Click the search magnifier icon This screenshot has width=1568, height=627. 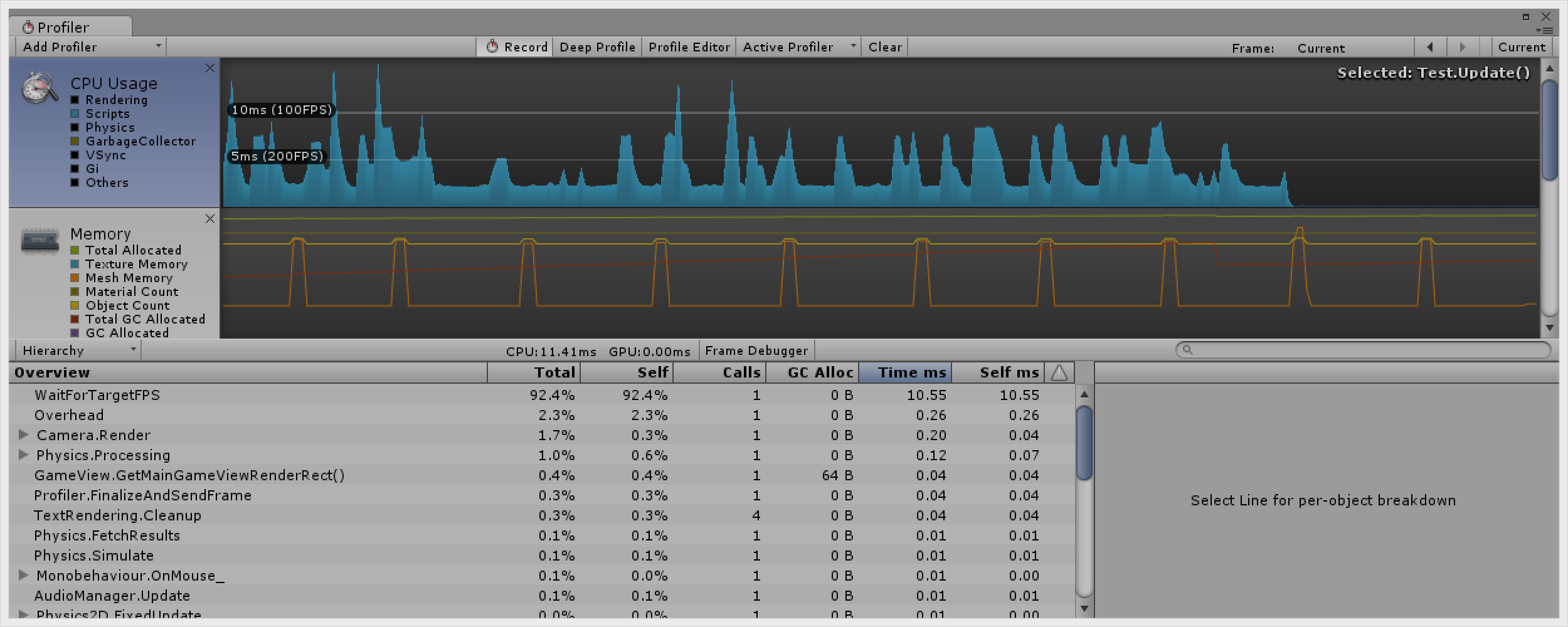click(x=1187, y=350)
